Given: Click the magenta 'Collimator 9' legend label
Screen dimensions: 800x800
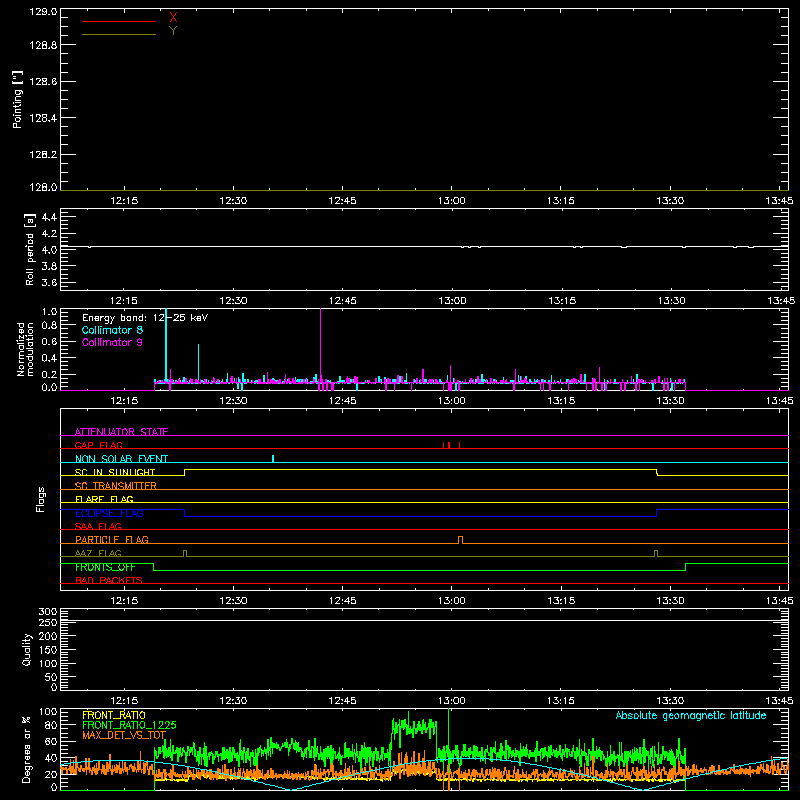Looking at the screenshot, I should pos(112,342).
